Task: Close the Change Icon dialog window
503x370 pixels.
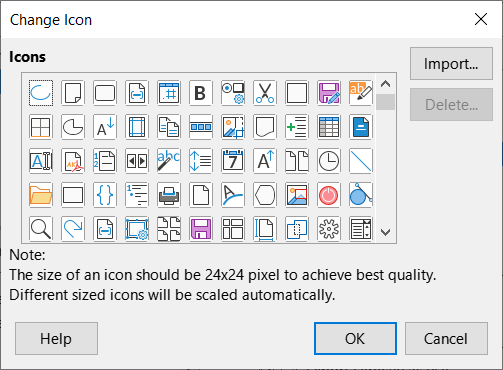Action: coord(481,19)
